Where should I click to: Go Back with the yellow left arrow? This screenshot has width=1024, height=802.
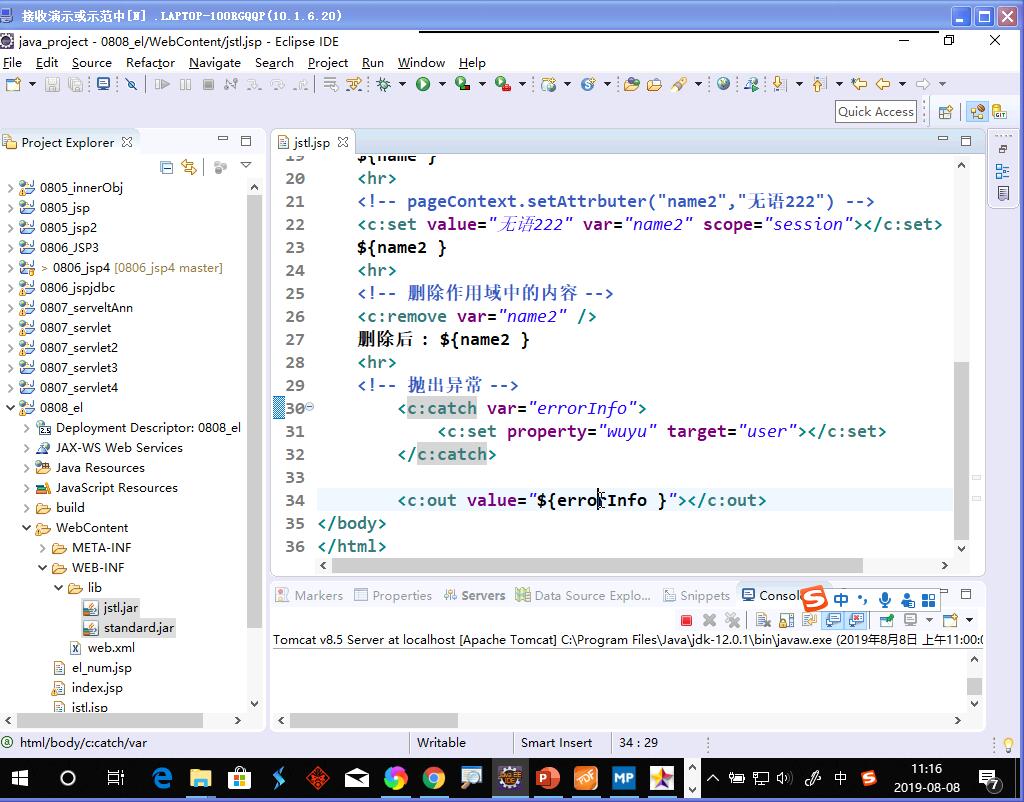[x=883, y=84]
